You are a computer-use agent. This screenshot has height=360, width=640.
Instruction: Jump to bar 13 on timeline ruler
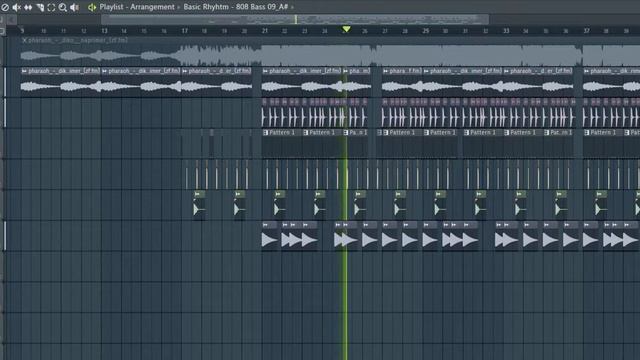[104, 31]
